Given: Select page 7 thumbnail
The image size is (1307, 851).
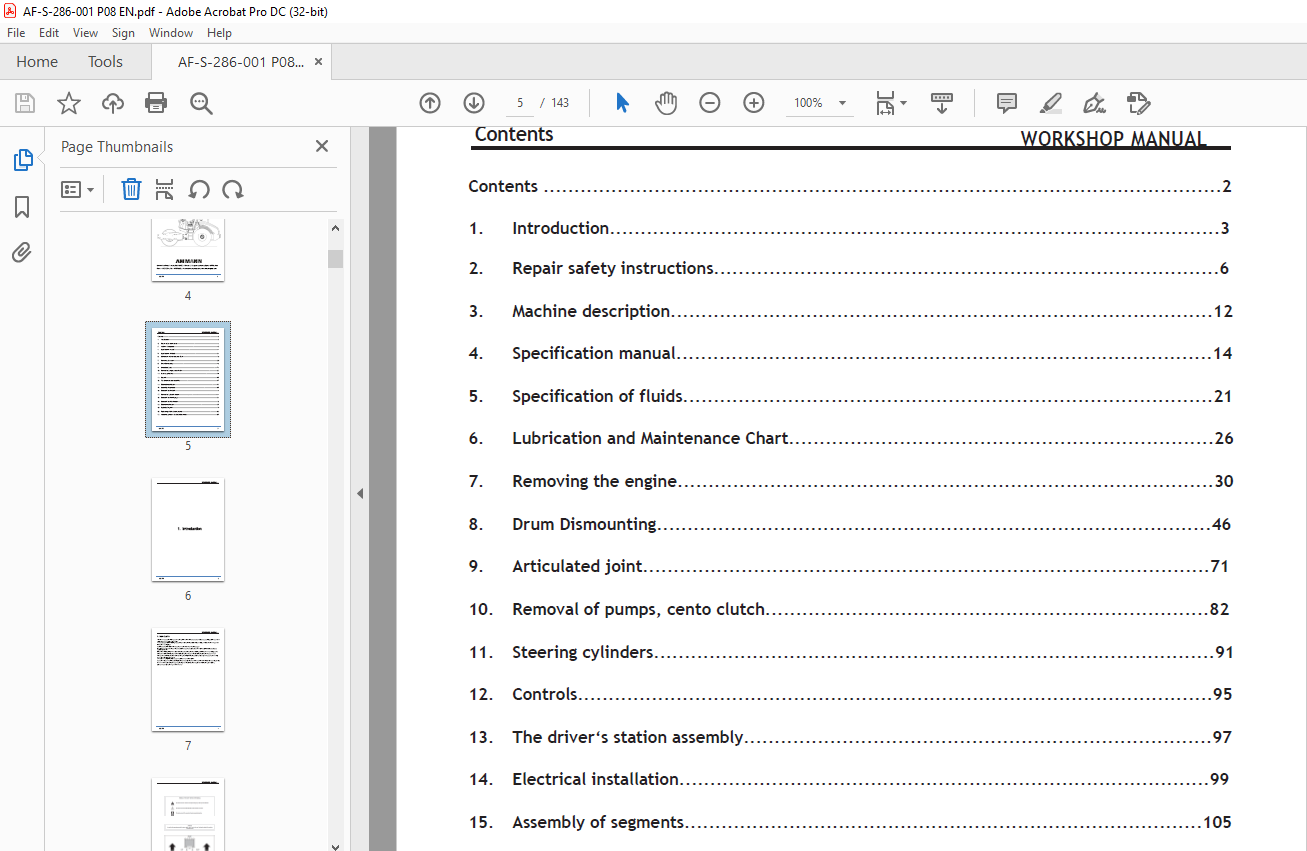Looking at the screenshot, I should click(x=188, y=680).
